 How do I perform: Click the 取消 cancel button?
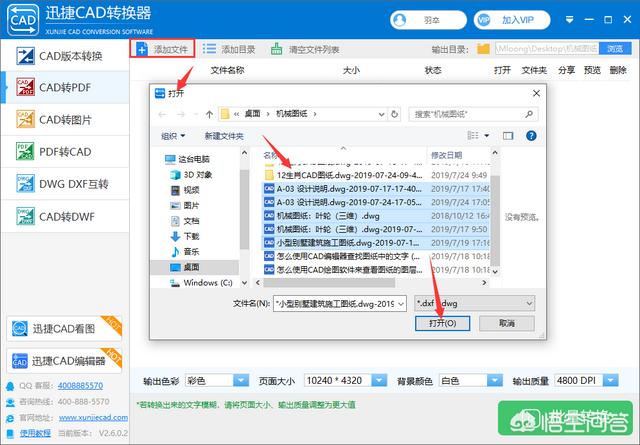(x=507, y=323)
